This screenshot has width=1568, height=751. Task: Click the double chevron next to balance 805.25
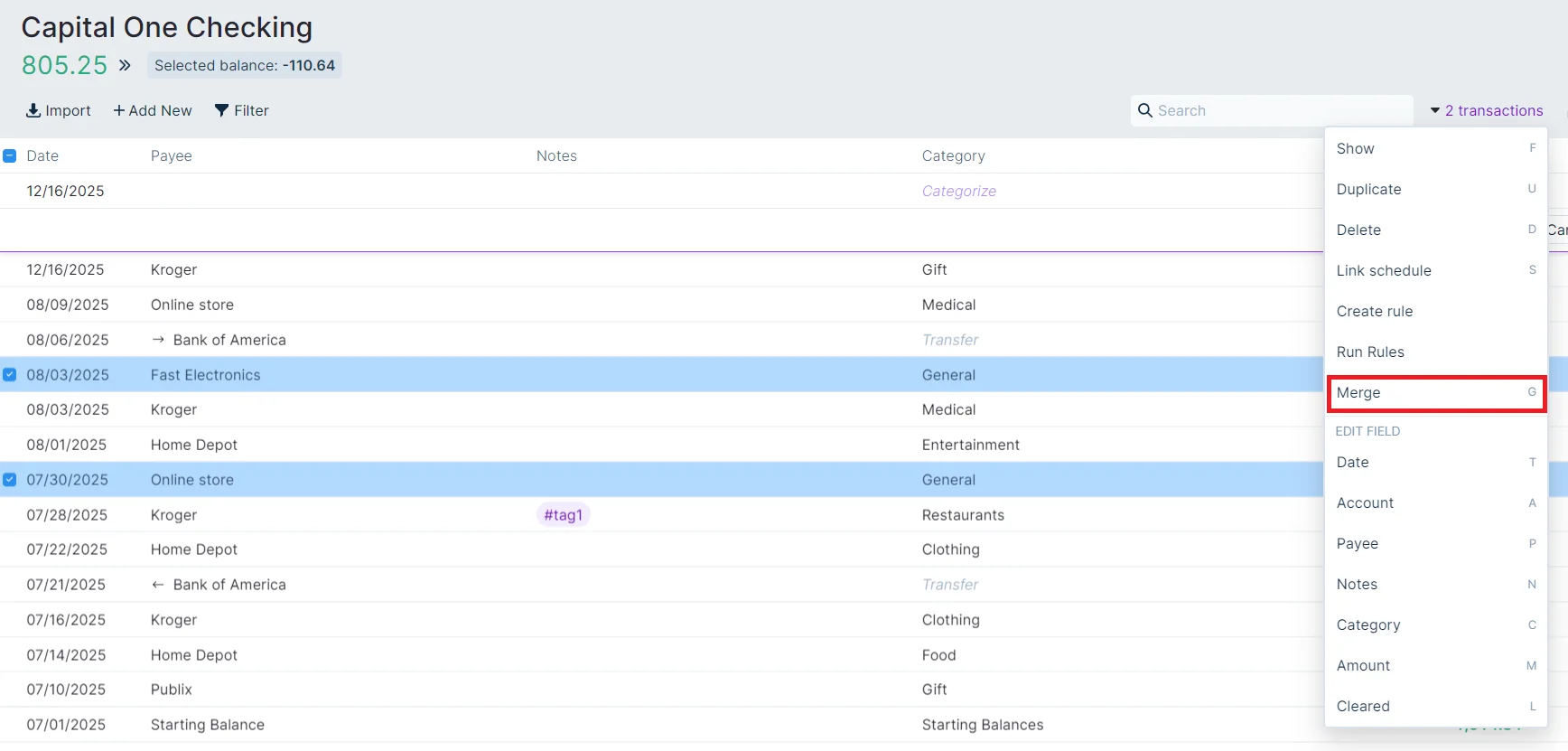[x=125, y=65]
